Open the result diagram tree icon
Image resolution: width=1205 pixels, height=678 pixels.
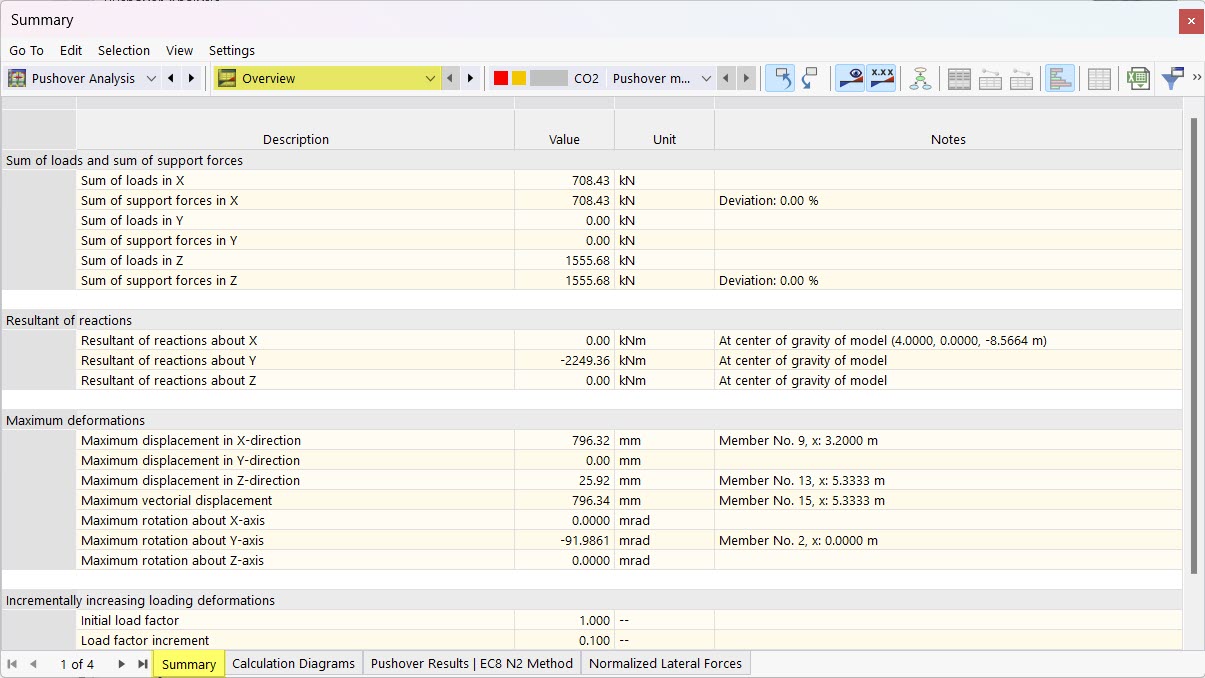point(921,78)
